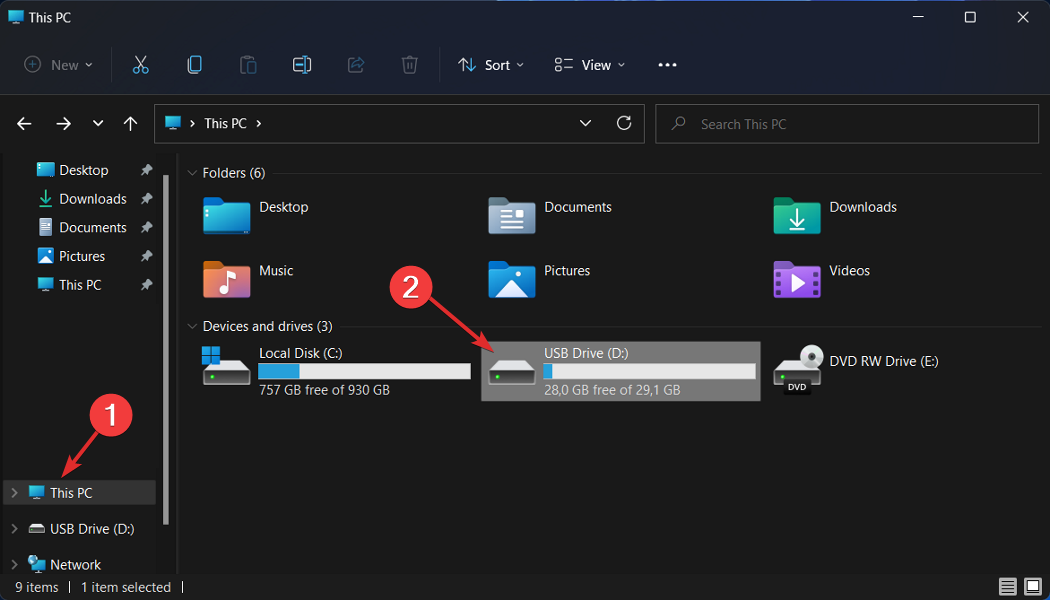Select the USB Drive (D:) in Devices
1050x600 pixels.
tap(621, 371)
